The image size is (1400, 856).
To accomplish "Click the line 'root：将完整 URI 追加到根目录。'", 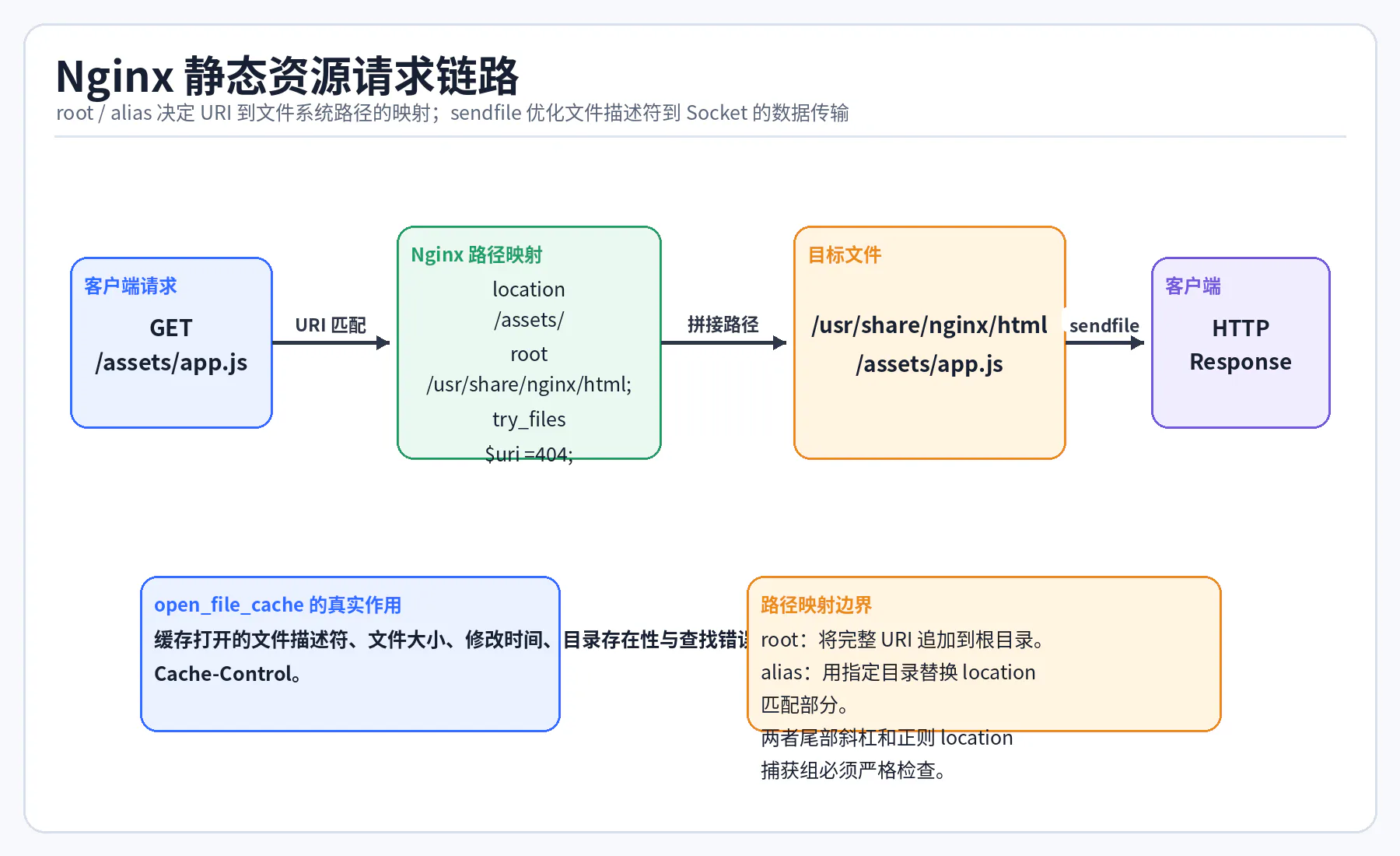I will 903,640.
